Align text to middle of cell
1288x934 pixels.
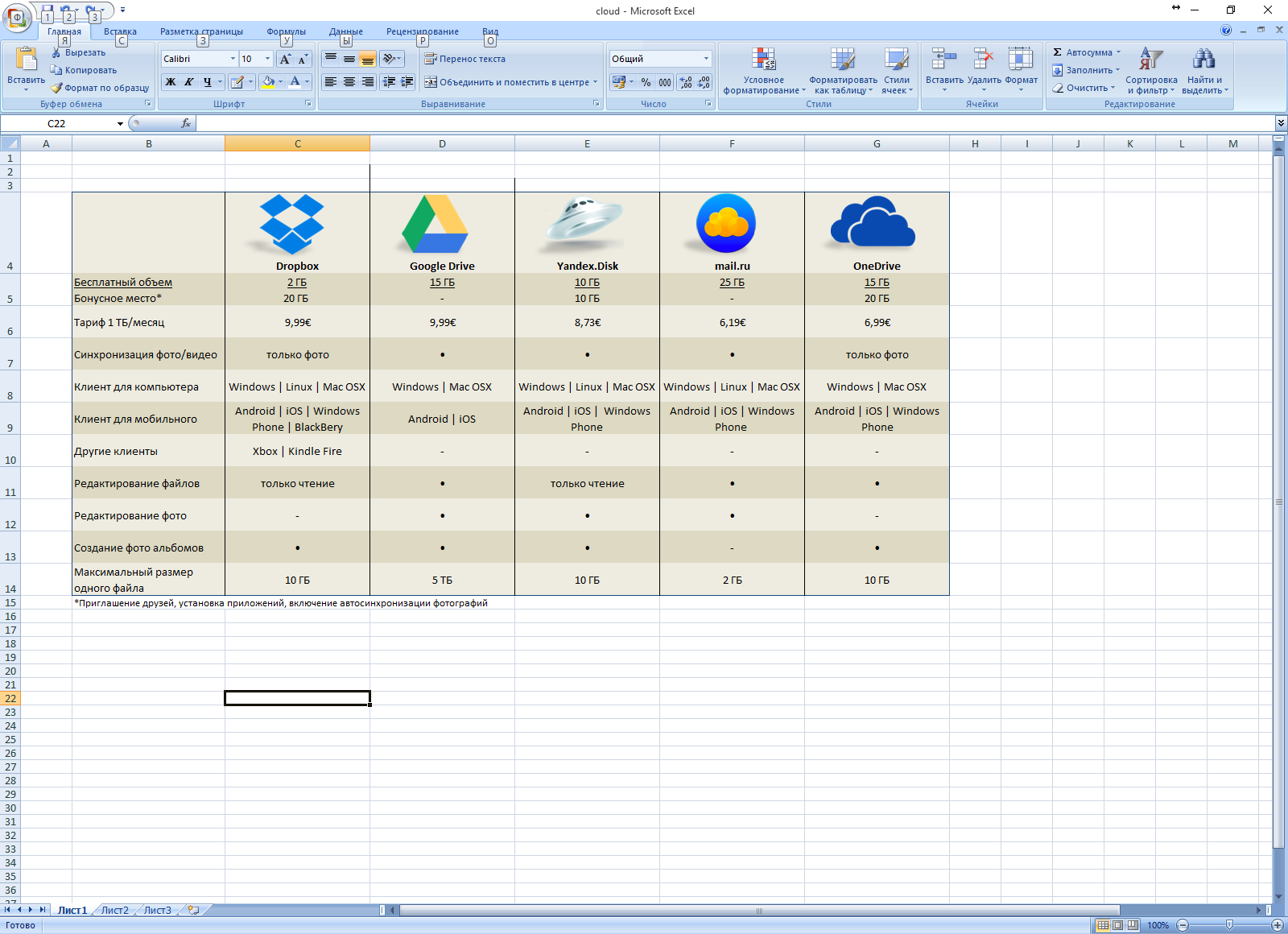click(x=349, y=59)
